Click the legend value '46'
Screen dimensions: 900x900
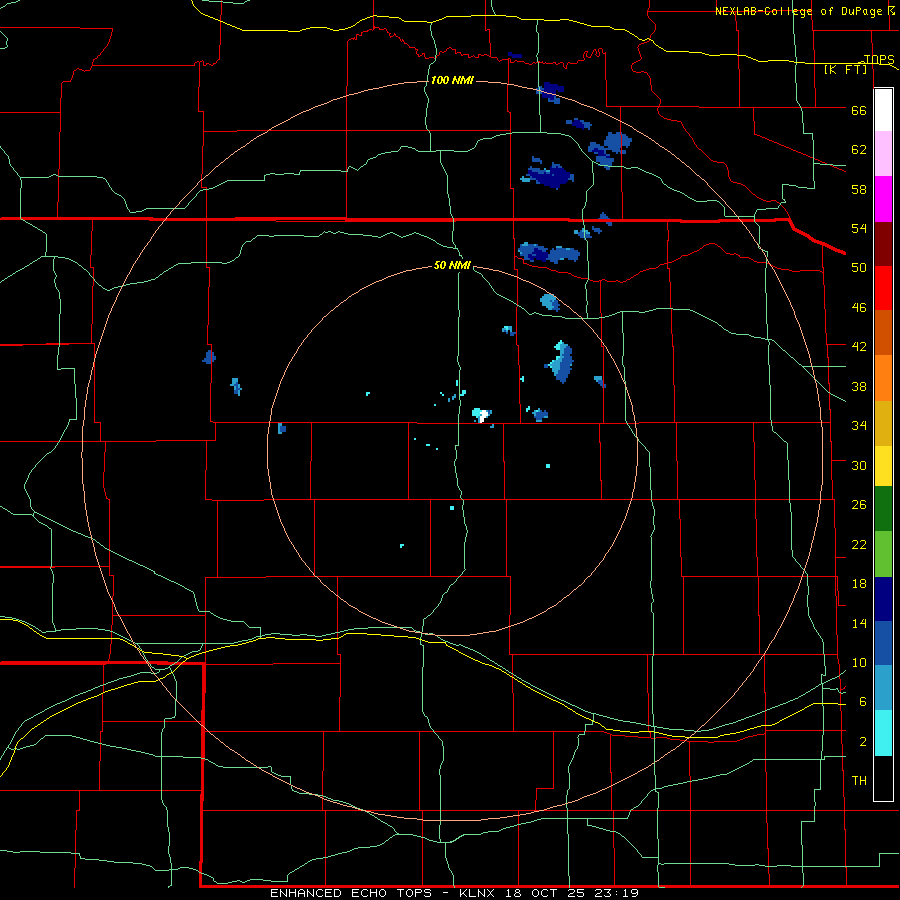coord(859,308)
